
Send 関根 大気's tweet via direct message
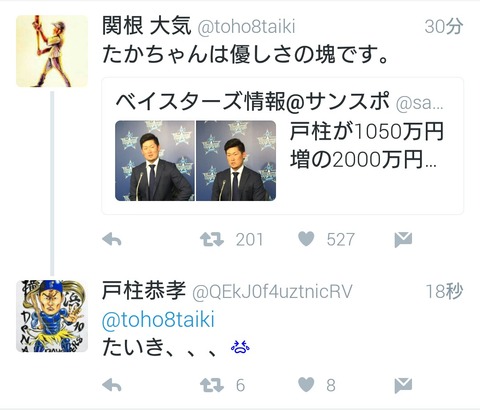tap(403, 240)
